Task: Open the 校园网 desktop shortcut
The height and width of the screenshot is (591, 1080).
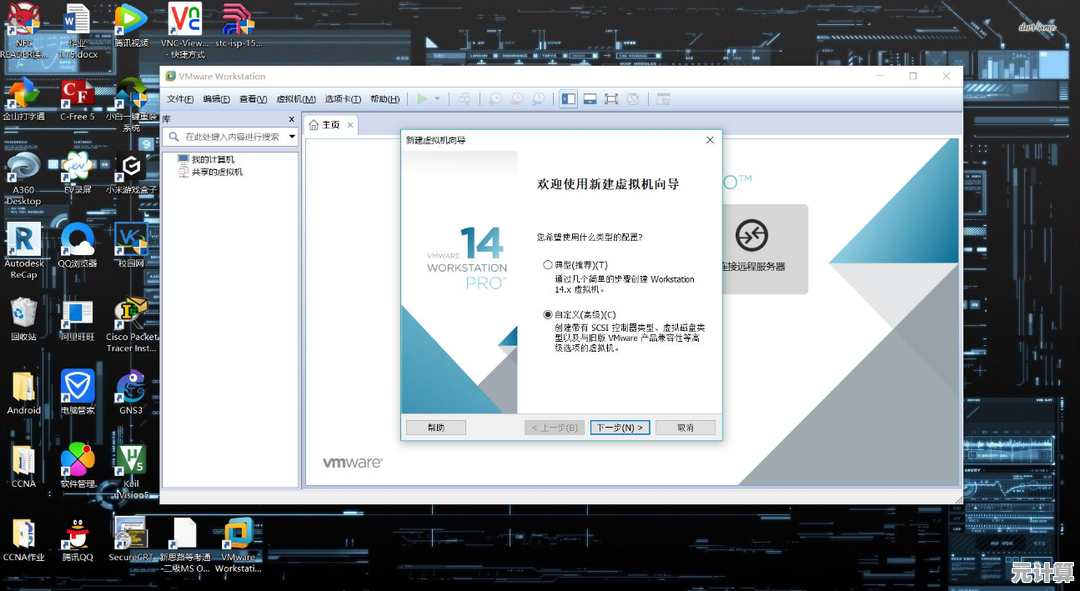Action: click(131, 246)
